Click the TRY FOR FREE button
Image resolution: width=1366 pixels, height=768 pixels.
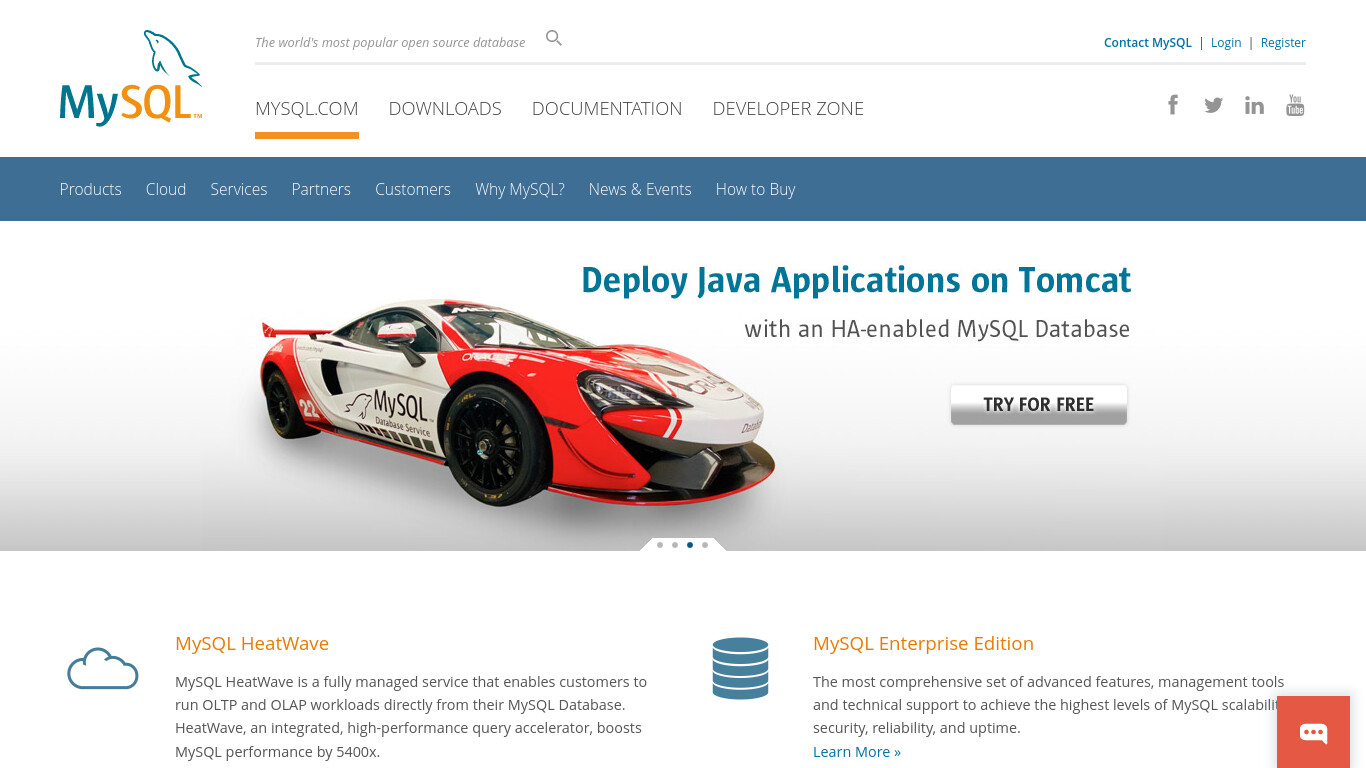point(1039,405)
